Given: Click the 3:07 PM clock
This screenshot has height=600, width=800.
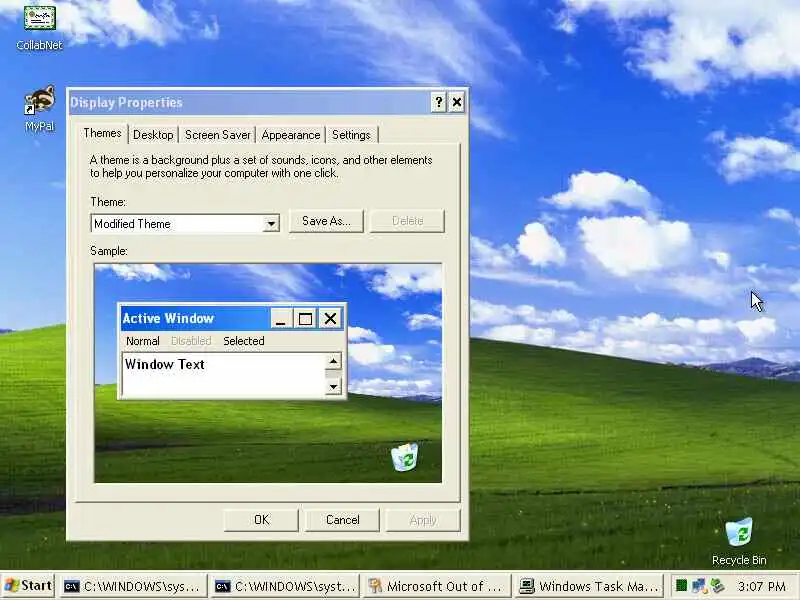Looking at the screenshot, I should pos(761,586).
